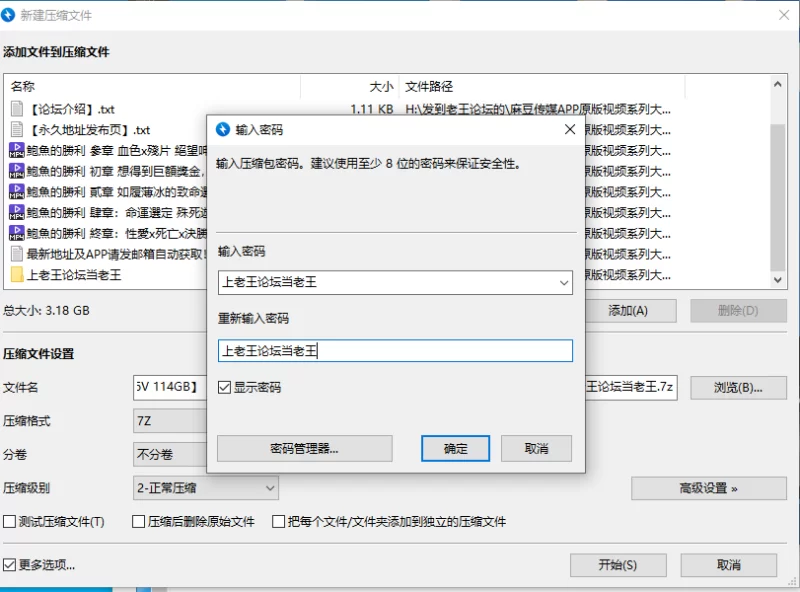Uncheck the 显示密码 checkbox
800x592 pixels.
tap(224, 387)
